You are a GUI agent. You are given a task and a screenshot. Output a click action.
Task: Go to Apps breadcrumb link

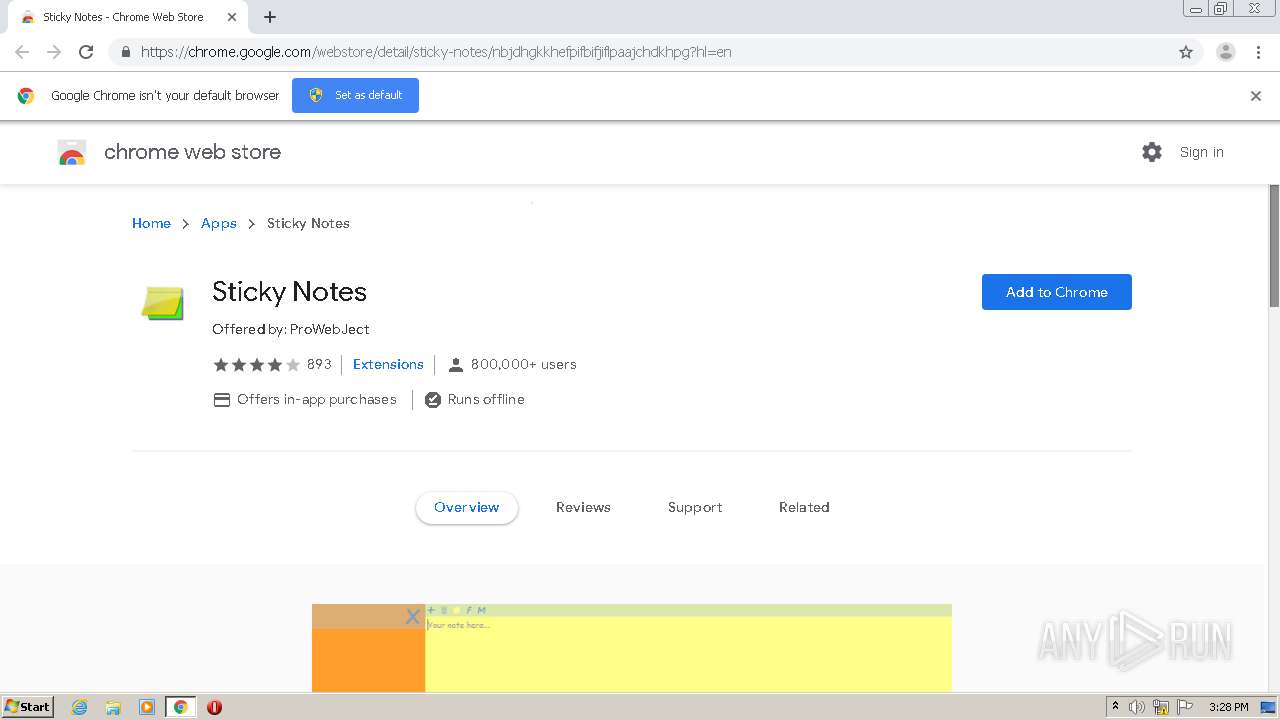click(x=219, y=223)
